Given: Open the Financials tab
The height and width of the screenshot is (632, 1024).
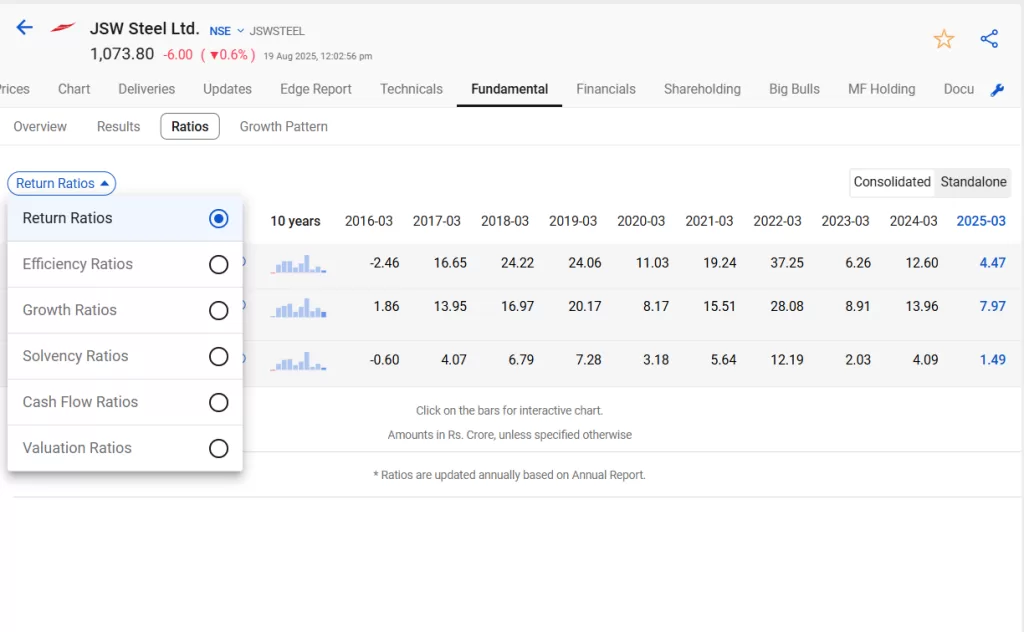Looking at the screenshot, I should 605,89.
